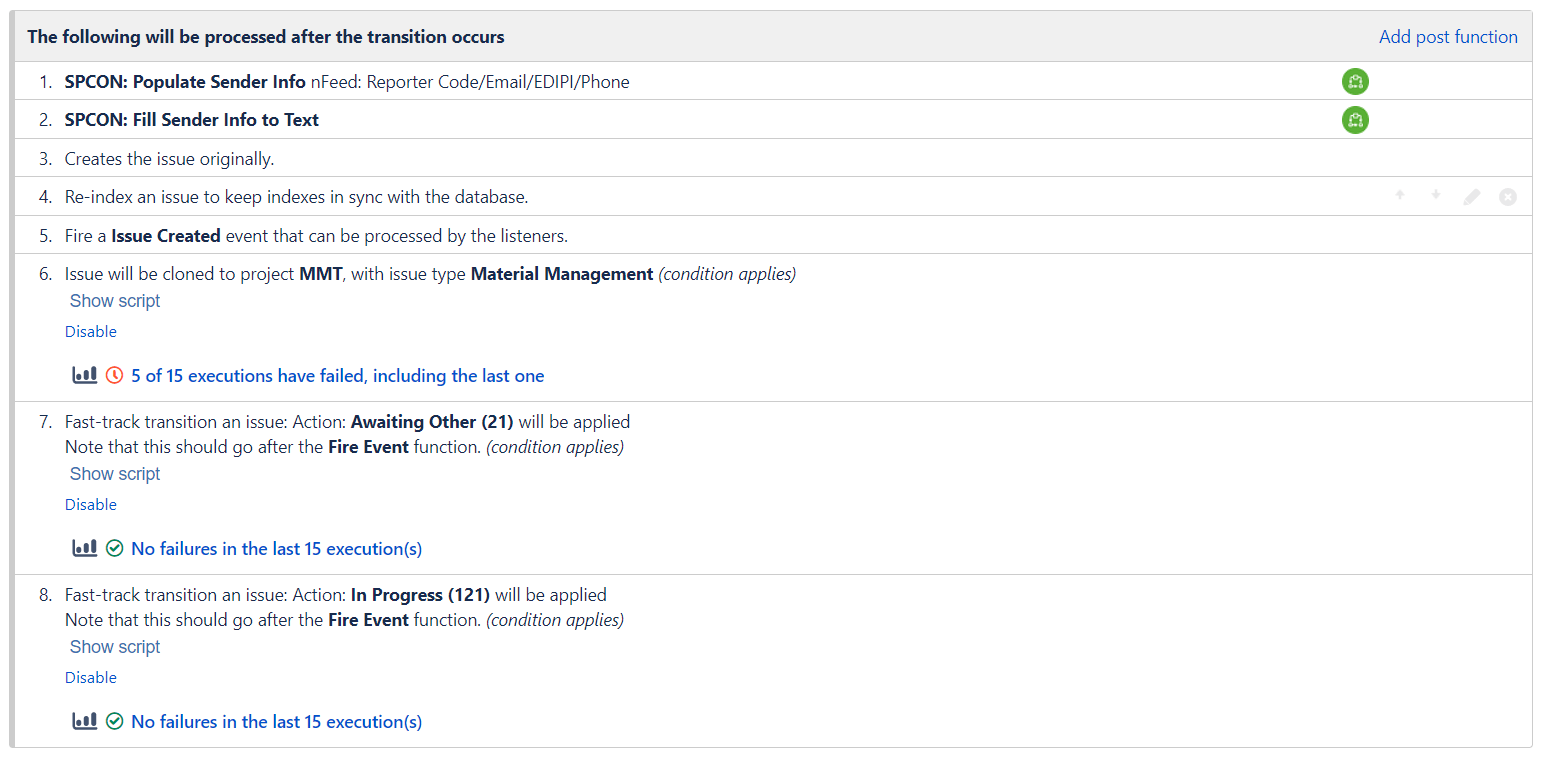This screenshot has width=1567, height=777.
Task: Click the red clock failure icon on clone function
Action: tap(113, 375)
